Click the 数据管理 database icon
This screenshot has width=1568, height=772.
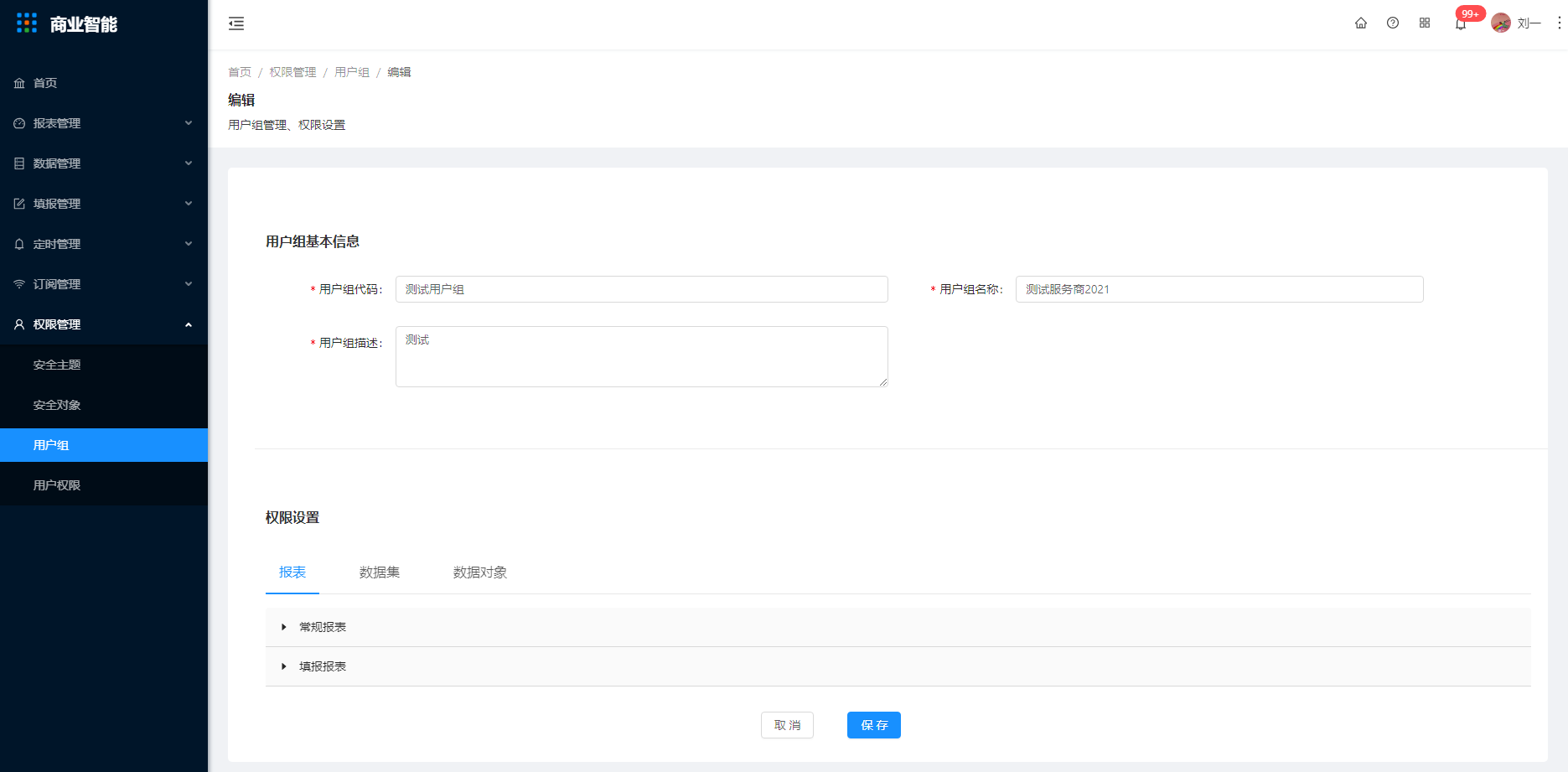[x=19, y=163]
